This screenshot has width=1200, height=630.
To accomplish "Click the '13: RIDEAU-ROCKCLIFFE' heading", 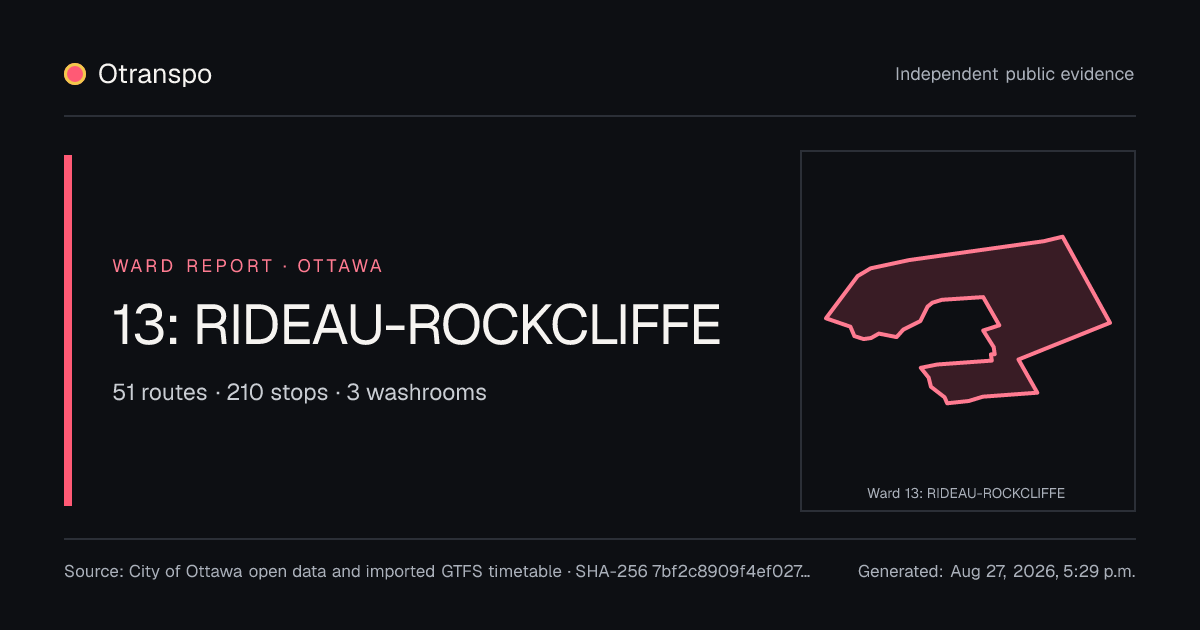I will pyautogui.click(x=416, y=325).
